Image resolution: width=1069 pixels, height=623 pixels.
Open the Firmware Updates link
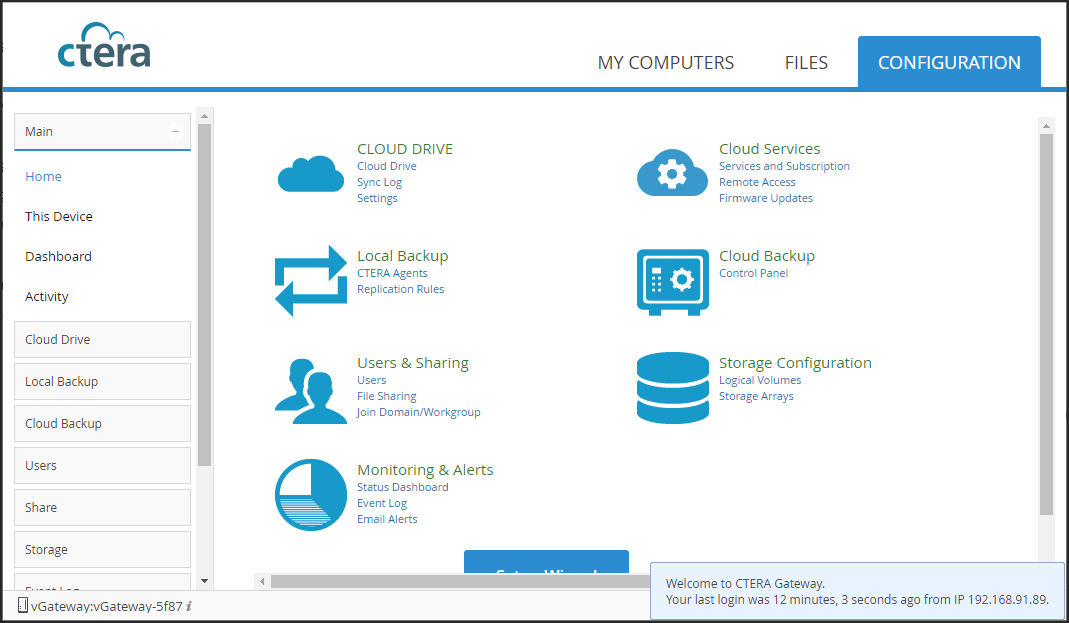(766, 198)
